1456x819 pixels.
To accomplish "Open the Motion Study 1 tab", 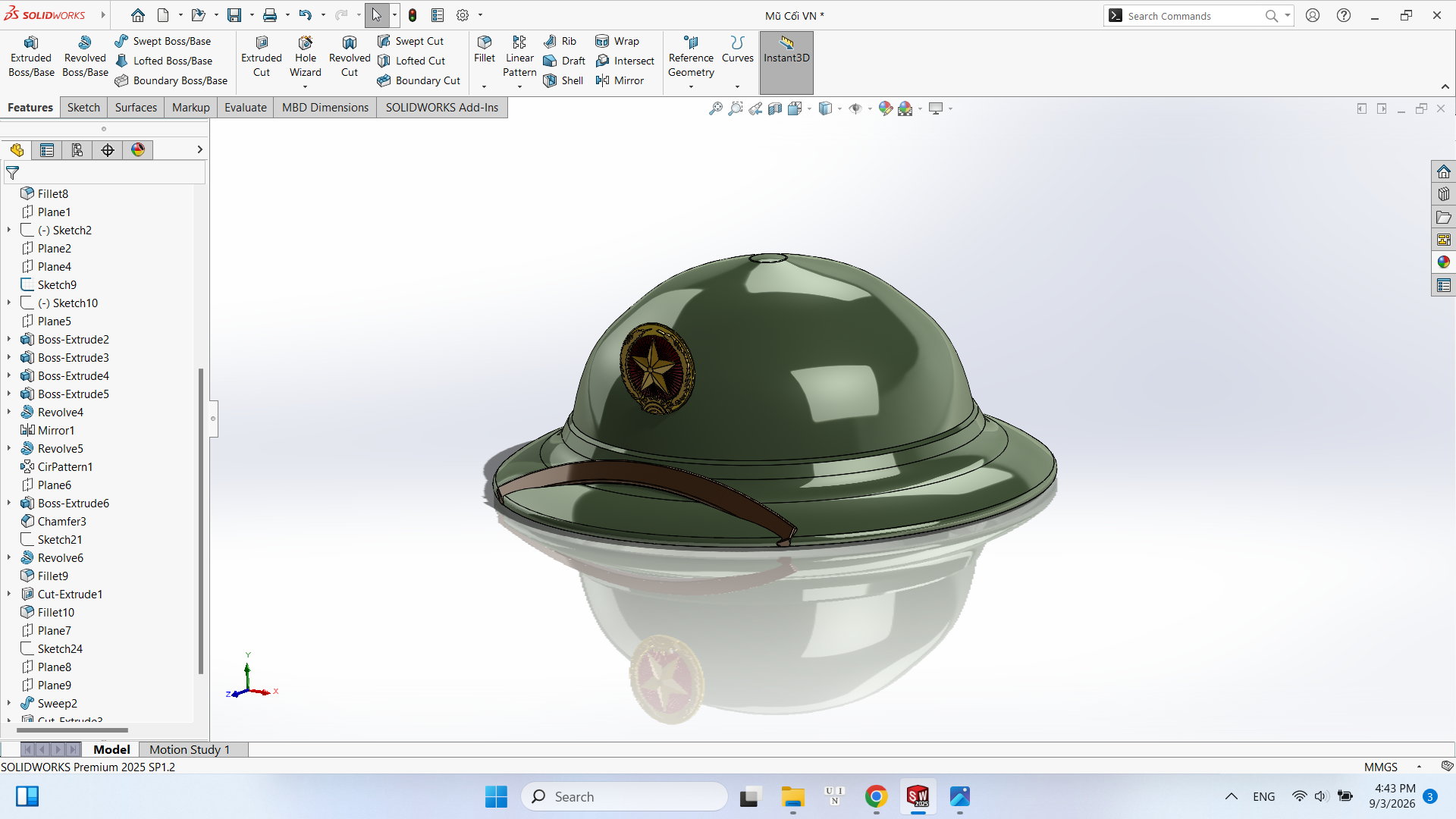I will point(190,749).
